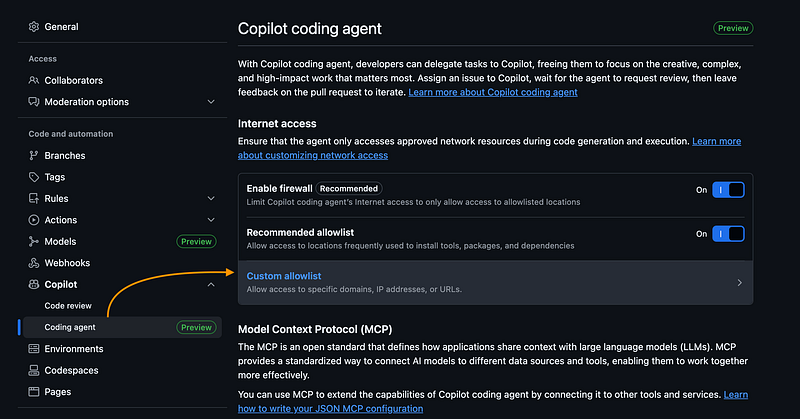Select the Coding agent menu item

pyautogui.click(x=122, y=327)
